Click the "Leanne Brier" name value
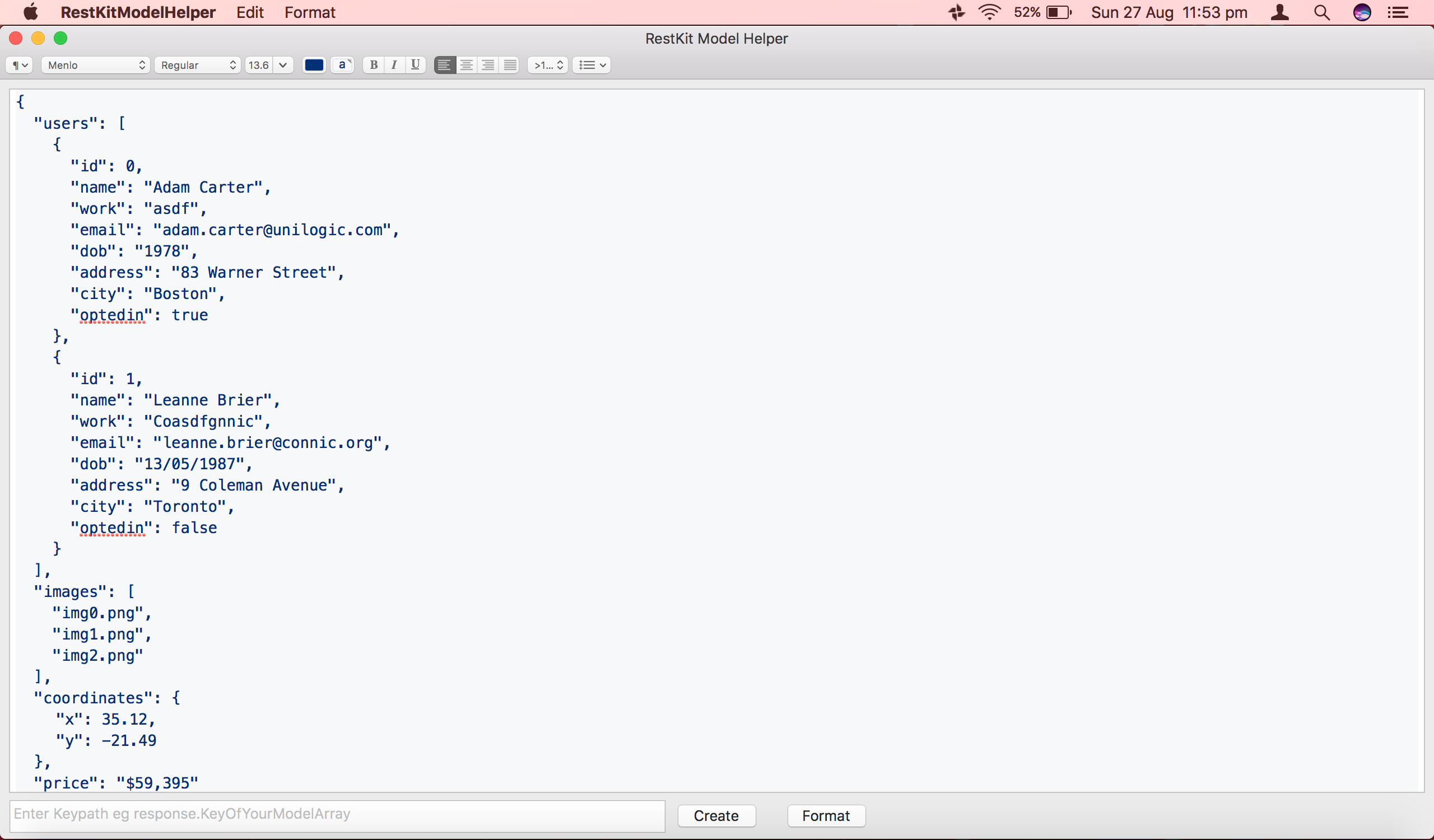 point(208,400)
